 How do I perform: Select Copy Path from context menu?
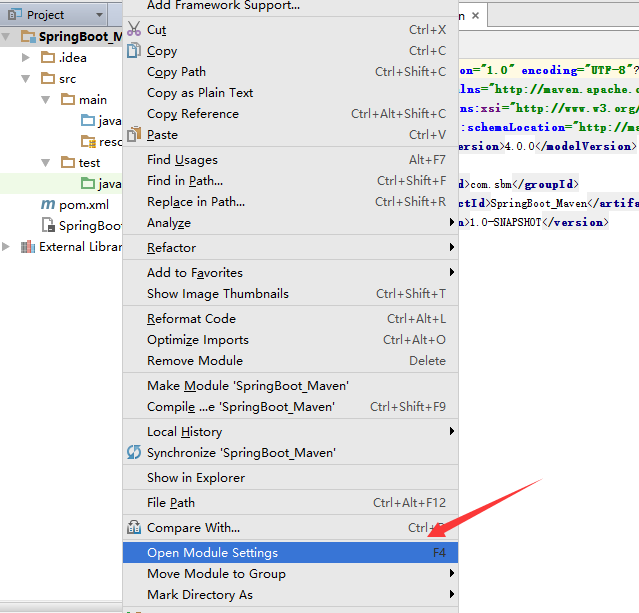(290, 71)
